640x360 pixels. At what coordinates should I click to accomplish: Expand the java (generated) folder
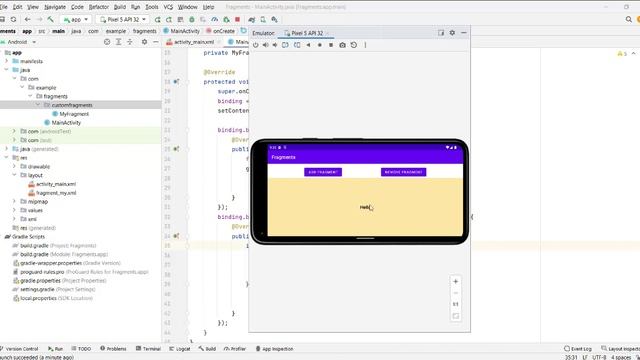(7, 149)
